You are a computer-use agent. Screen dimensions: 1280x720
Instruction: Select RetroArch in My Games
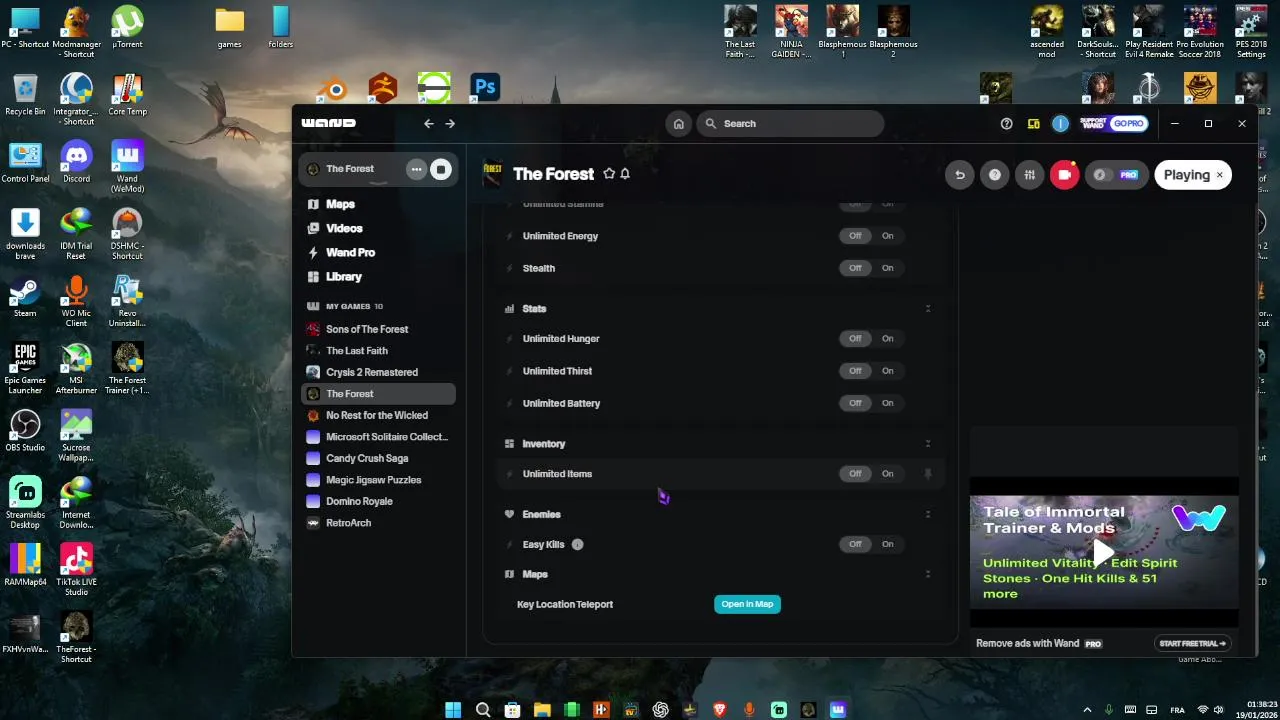click(x=378, y=523)
